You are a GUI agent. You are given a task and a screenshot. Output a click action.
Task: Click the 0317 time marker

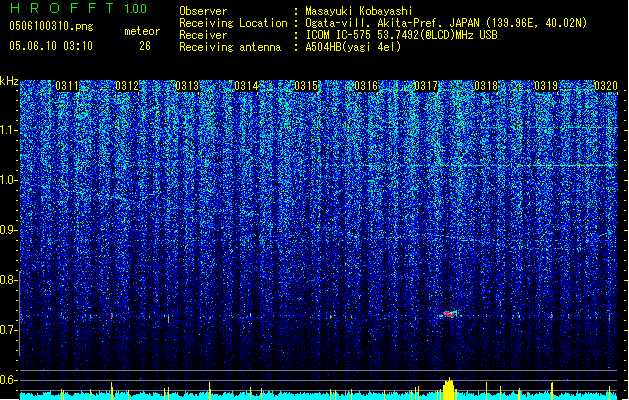point(426,86)
